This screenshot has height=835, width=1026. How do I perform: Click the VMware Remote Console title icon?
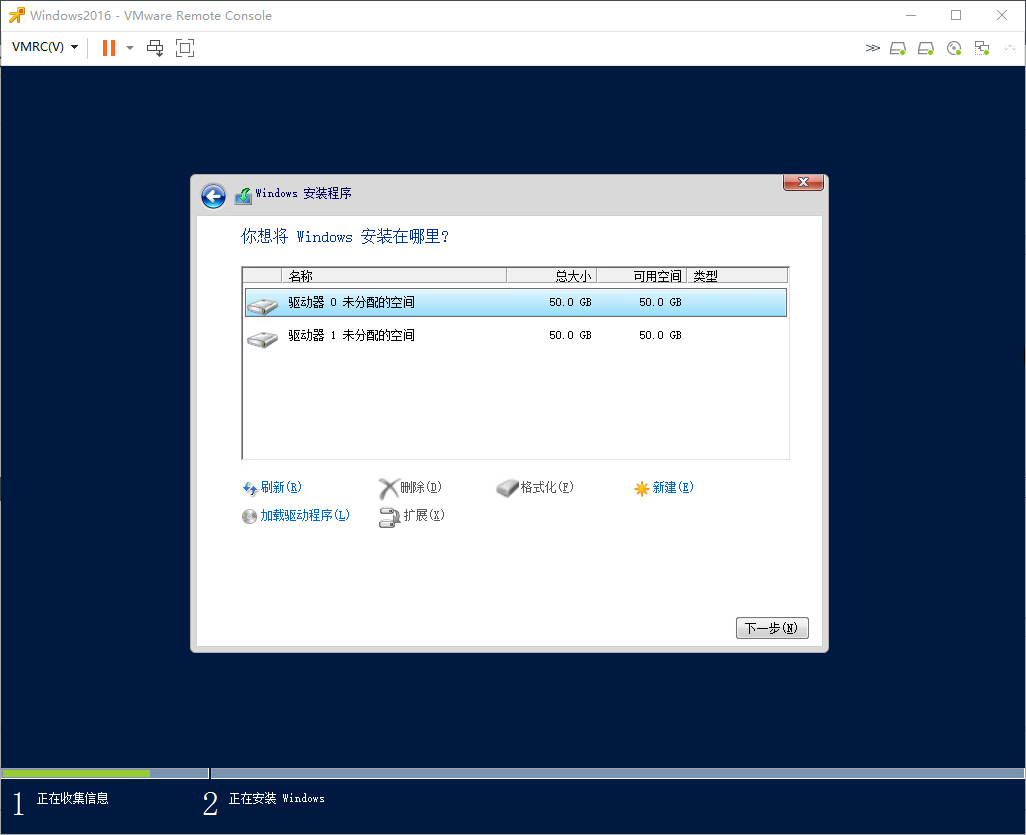(16, 15)
